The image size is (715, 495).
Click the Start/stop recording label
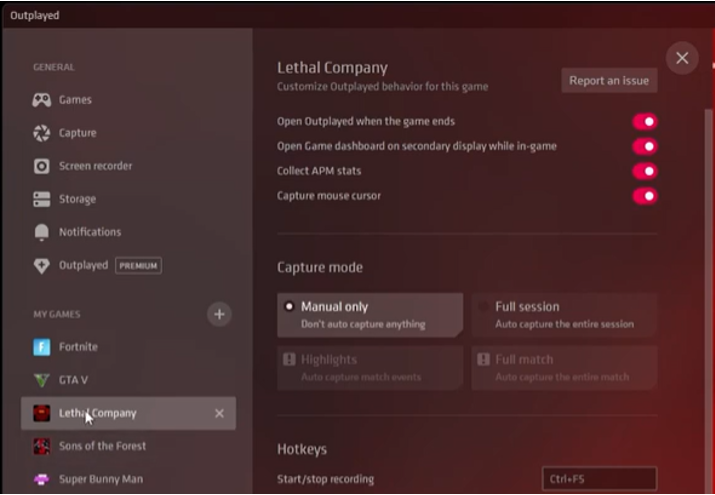(x=326, y=479)
